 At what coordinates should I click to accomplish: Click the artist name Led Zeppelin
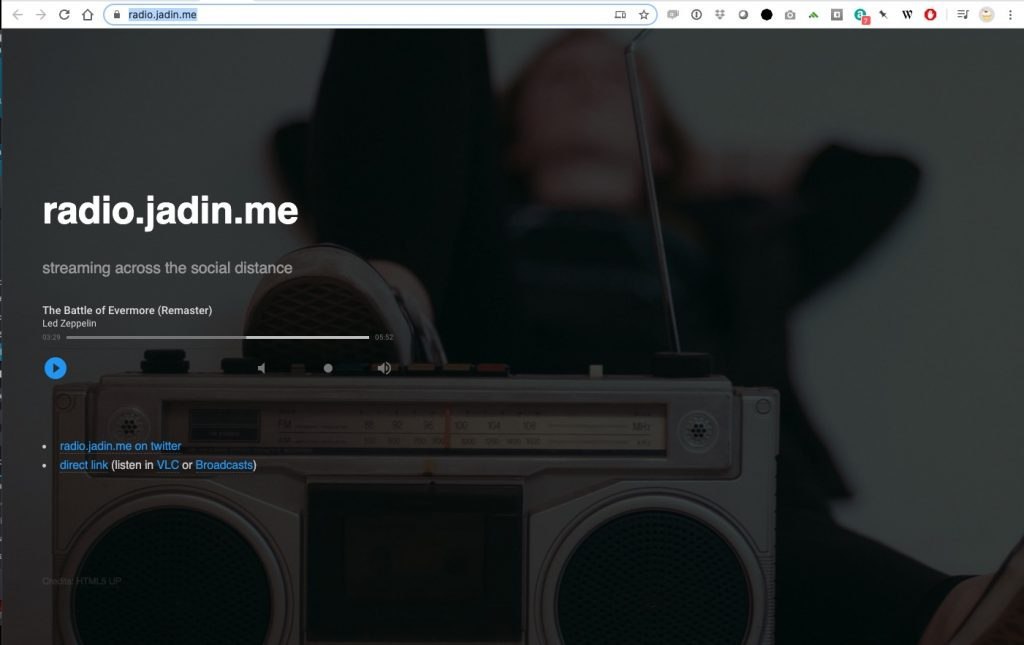pos(69,323)
